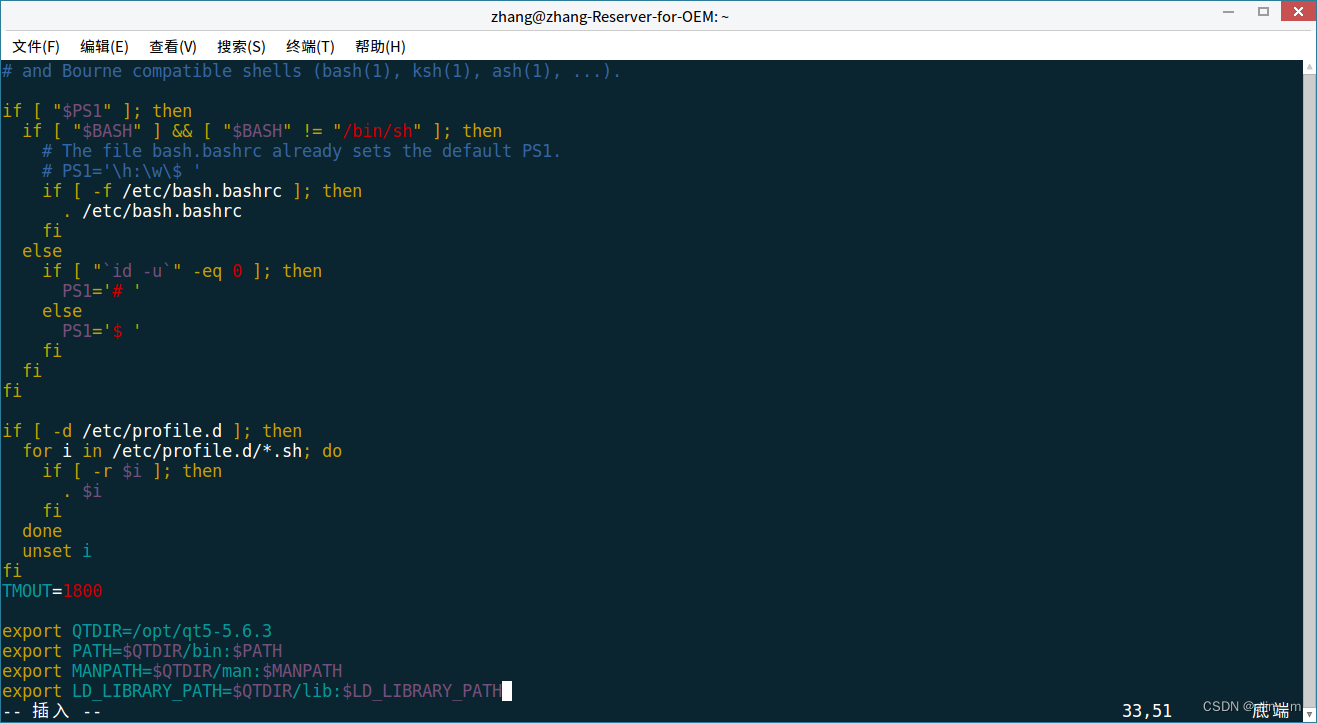Open the 终端(T) menu
Viewport: 1317px width, 723px height.
click(310, 47)
